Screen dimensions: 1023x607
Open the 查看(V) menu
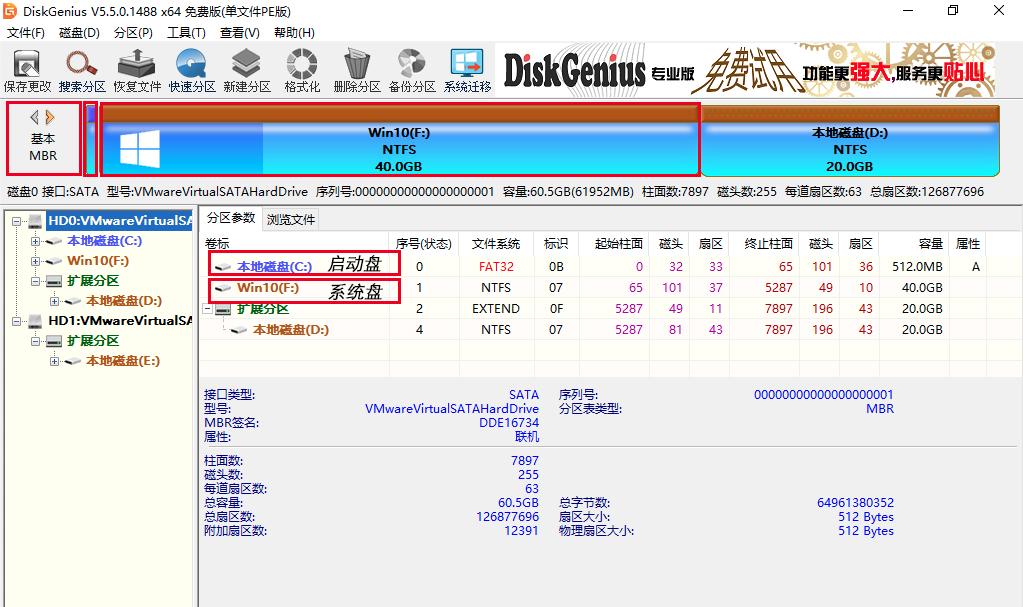click(239, 33)
